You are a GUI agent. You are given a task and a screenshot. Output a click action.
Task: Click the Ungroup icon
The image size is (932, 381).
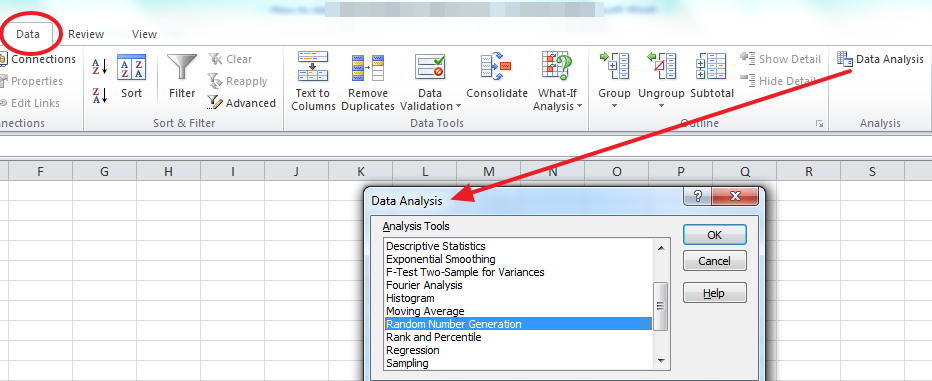[661, 67]
